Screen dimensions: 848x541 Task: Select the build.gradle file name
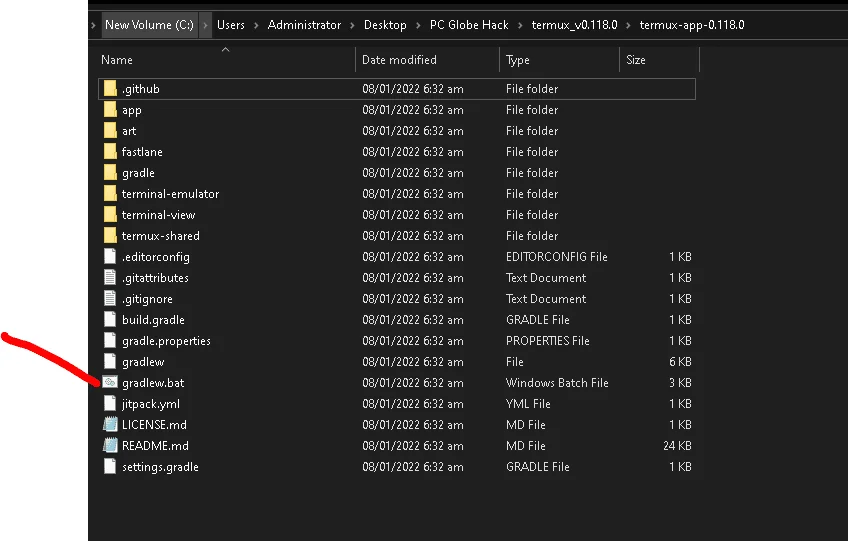click(x=153, y=320)
